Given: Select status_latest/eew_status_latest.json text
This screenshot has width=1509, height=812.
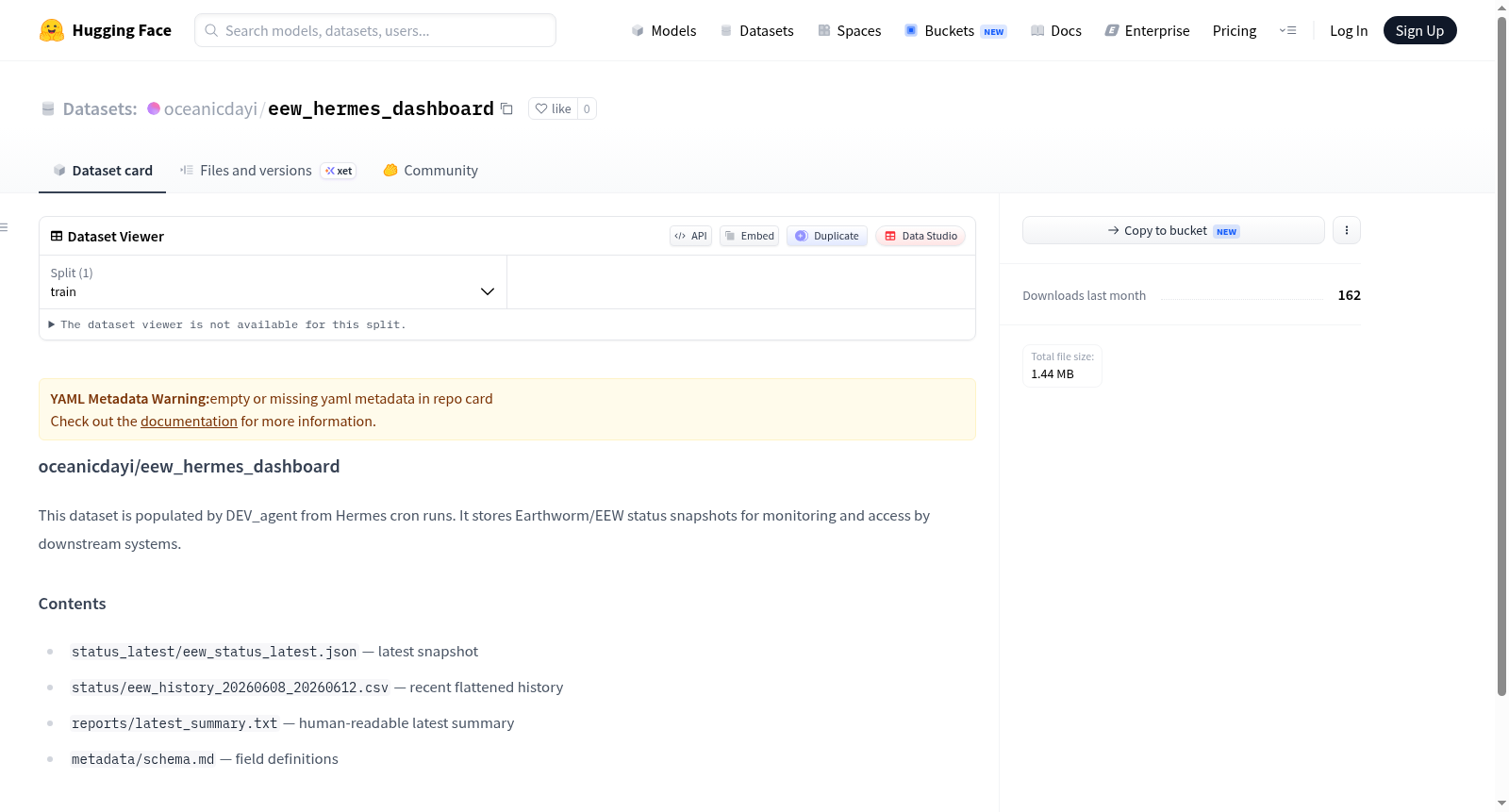Looking at the screenshot, I should [214, 652].
